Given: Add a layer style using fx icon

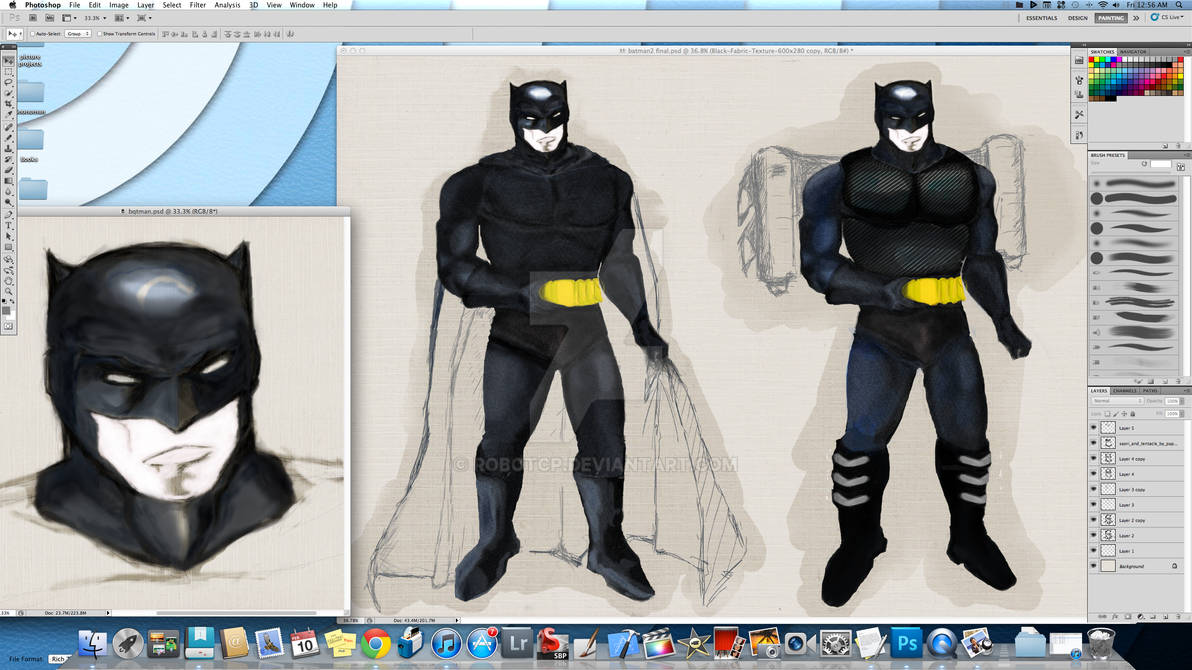Looking at the screenshot, I should (x=1115, y=617).
